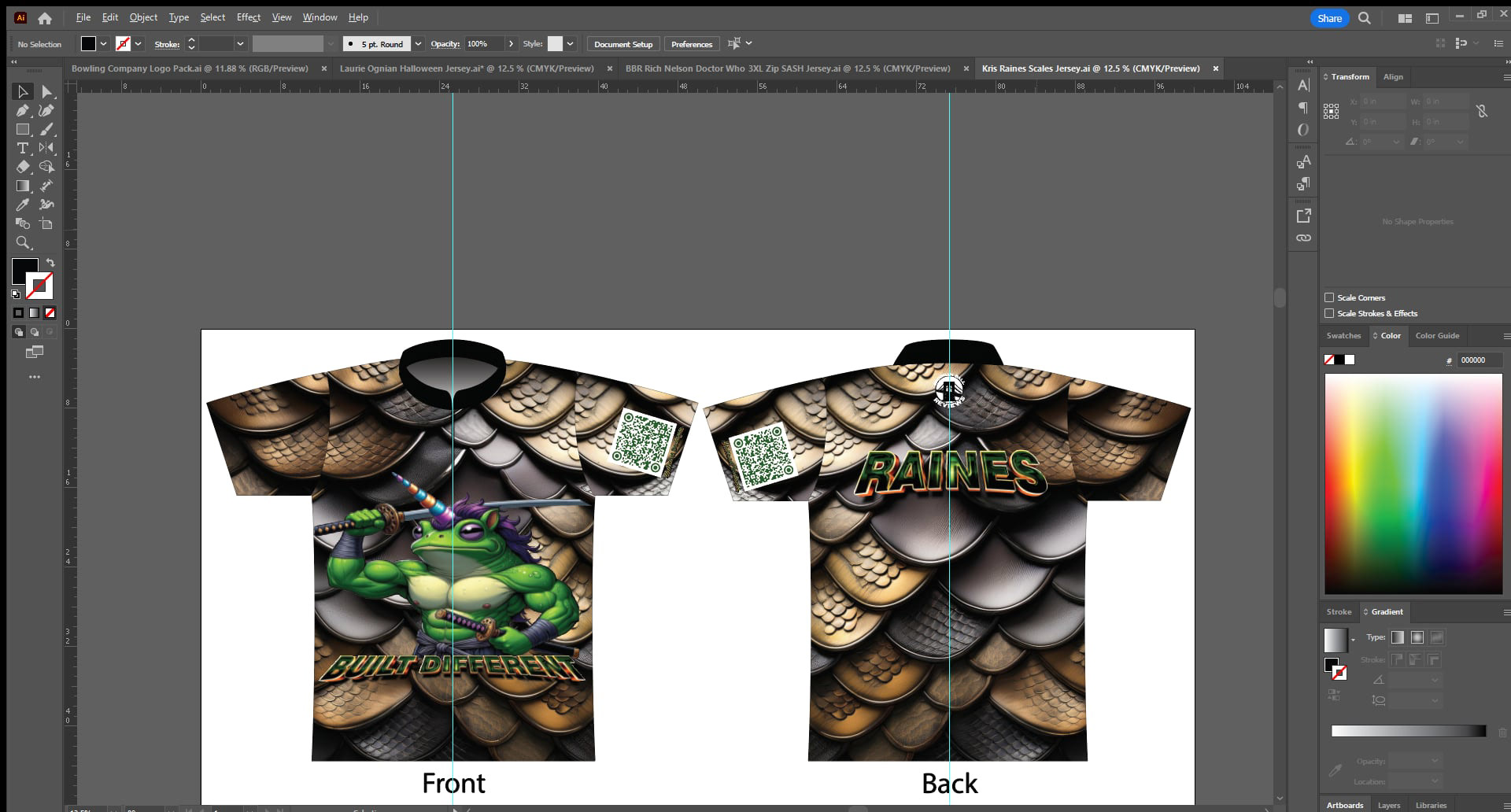Open the Links panel icon
Screen dimensions: 1511x812
coord(1303,238)
